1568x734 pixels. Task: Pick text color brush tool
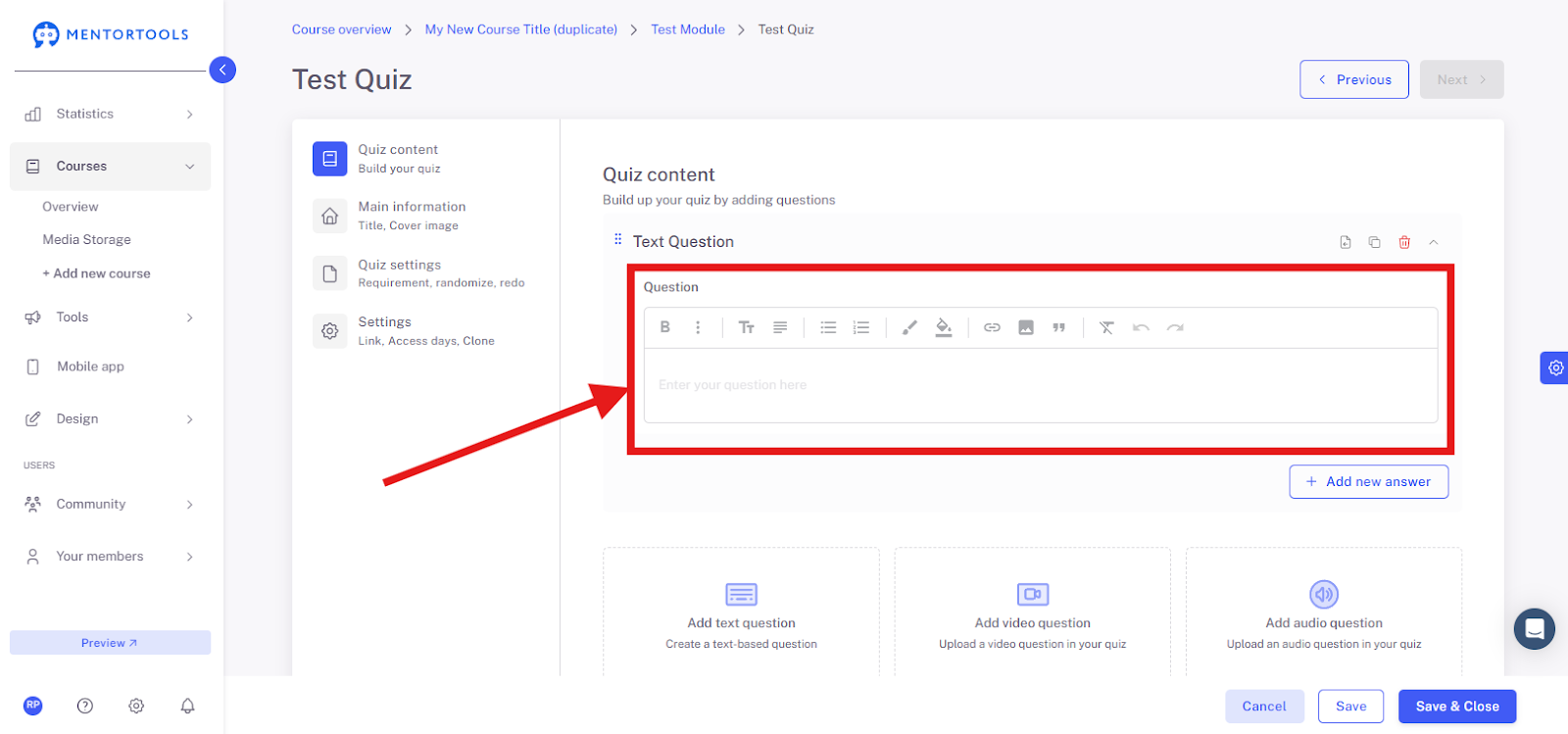pos(909,327)
